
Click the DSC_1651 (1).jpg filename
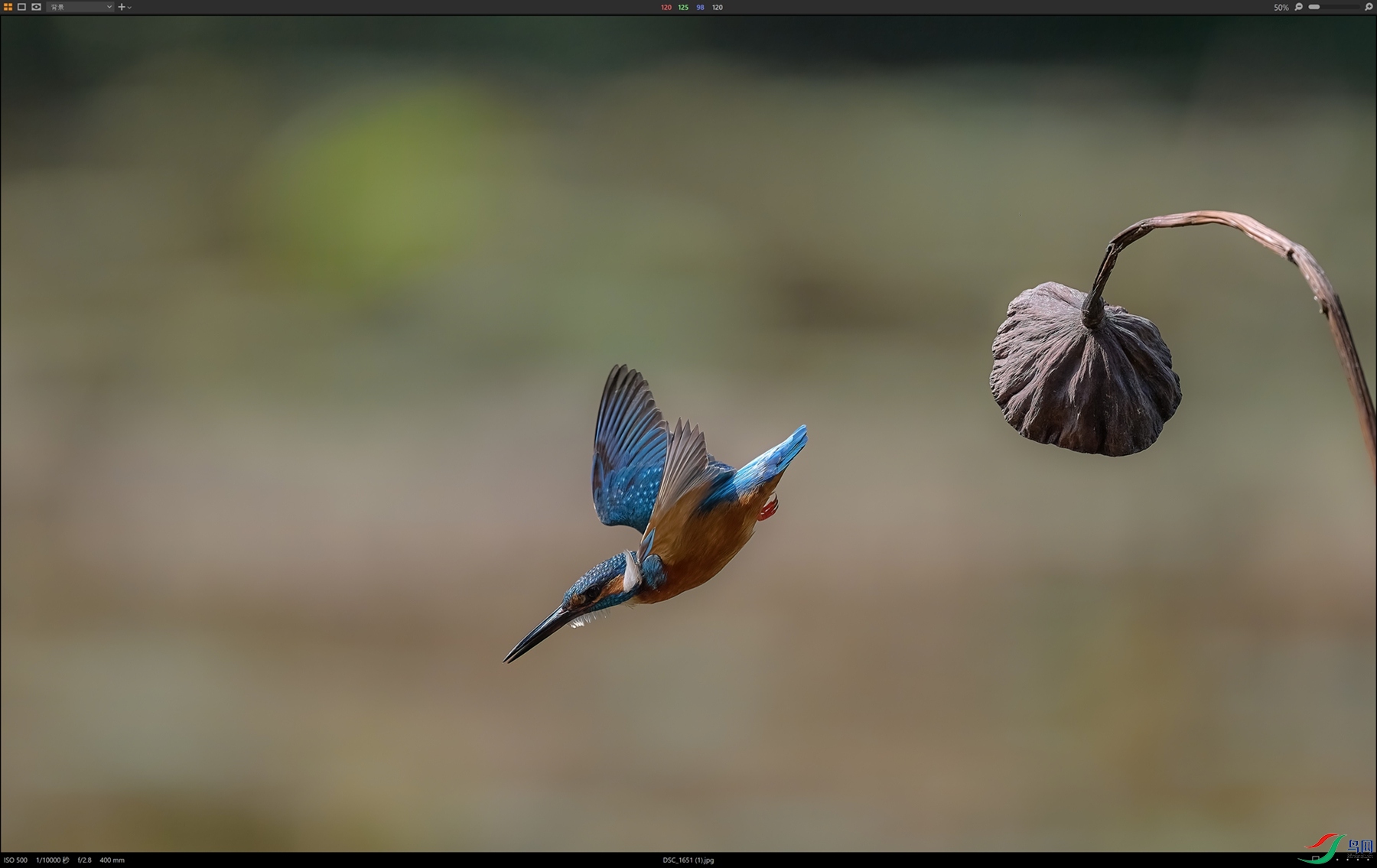[688, 860]
